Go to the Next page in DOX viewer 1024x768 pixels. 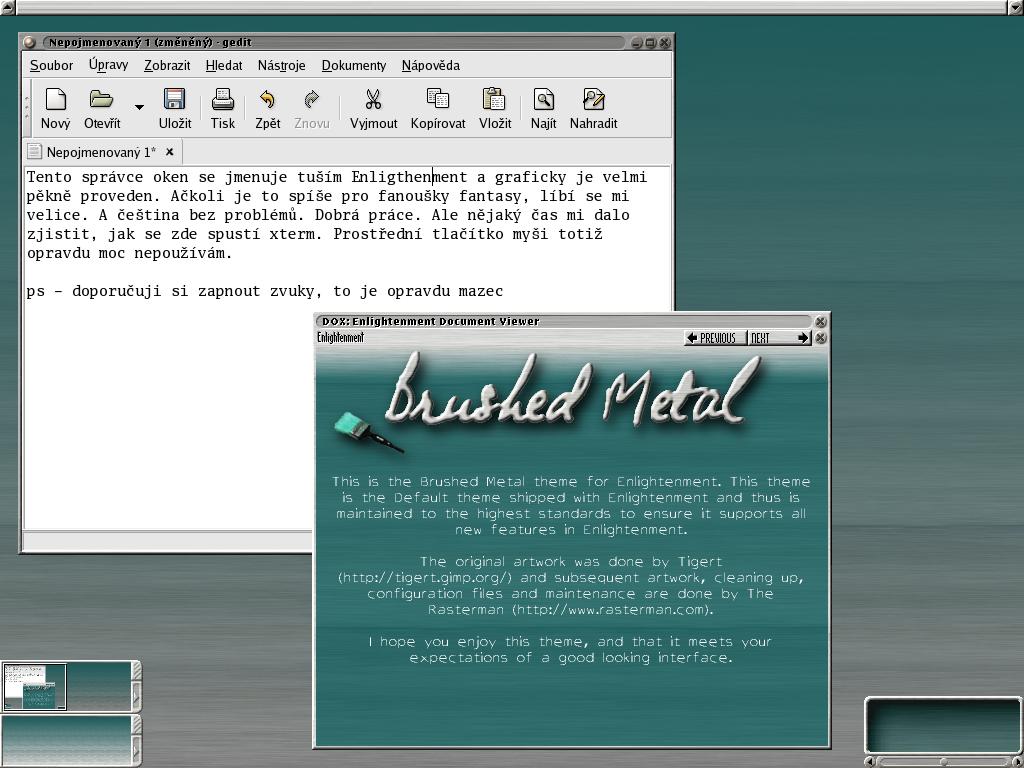pyautogui.click(x=779, y=338)
